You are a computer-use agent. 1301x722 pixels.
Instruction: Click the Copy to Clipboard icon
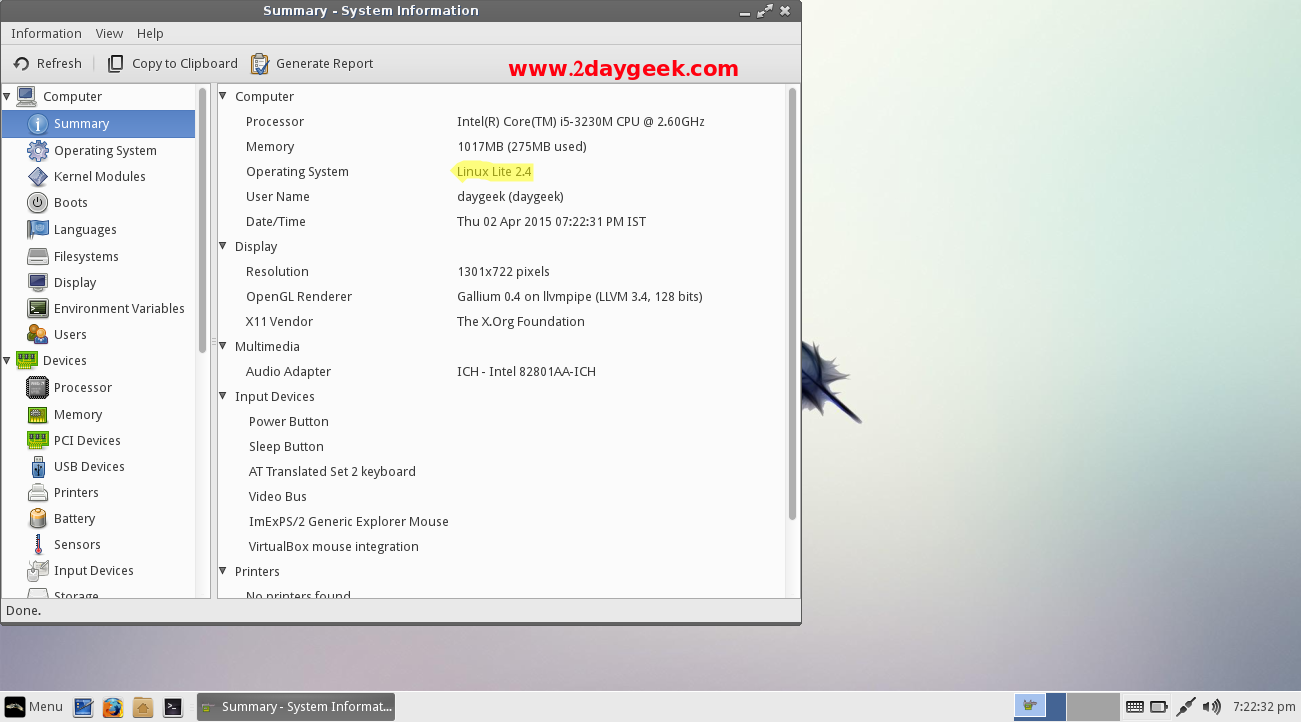pyautogui.click(x=116, y=64)
